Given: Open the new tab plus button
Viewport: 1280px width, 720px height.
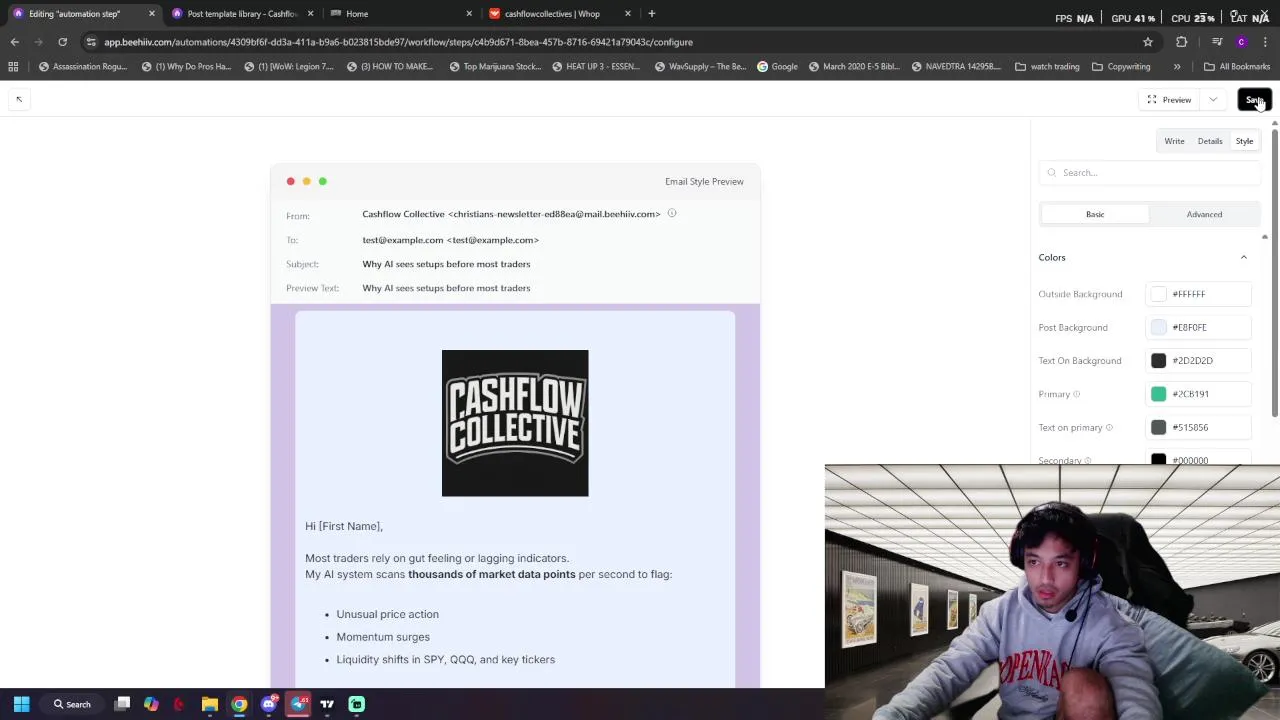Looking at the screenshot, I should tap(651, 14).
